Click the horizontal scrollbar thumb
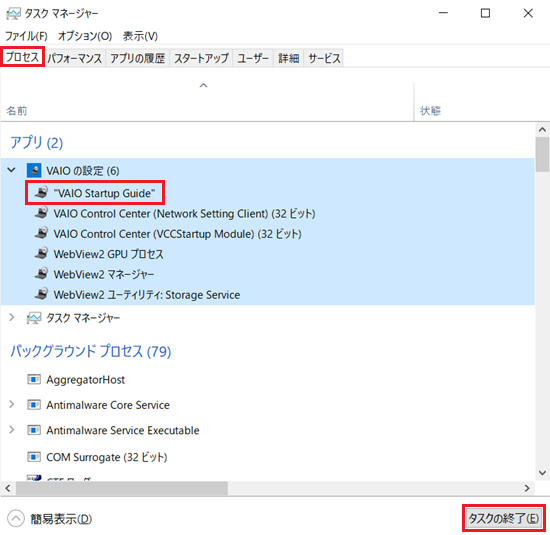This screenshot has height=535, width=550. (122, 488)
